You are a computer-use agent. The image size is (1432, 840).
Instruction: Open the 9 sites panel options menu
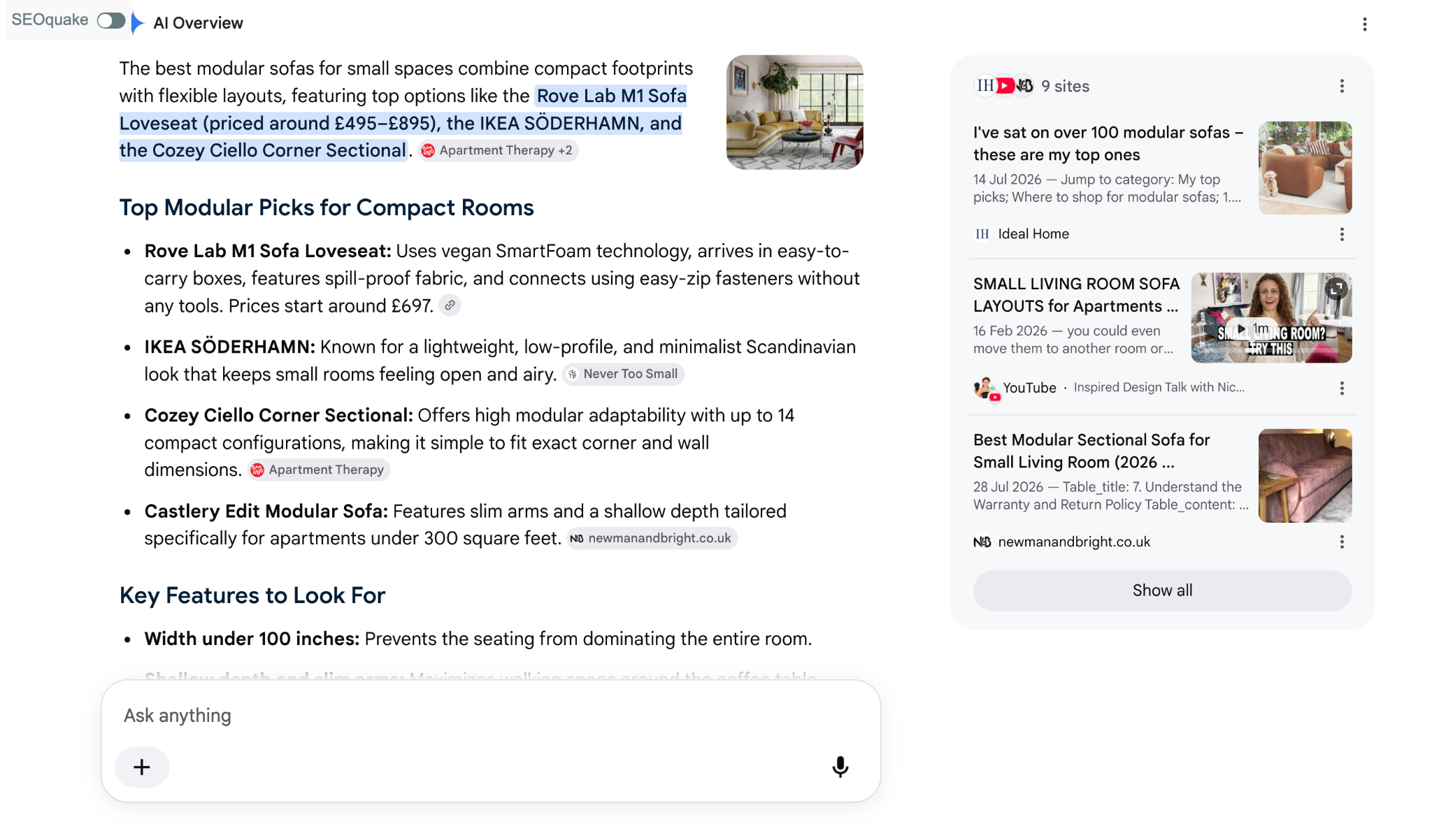coord(1341,86)
